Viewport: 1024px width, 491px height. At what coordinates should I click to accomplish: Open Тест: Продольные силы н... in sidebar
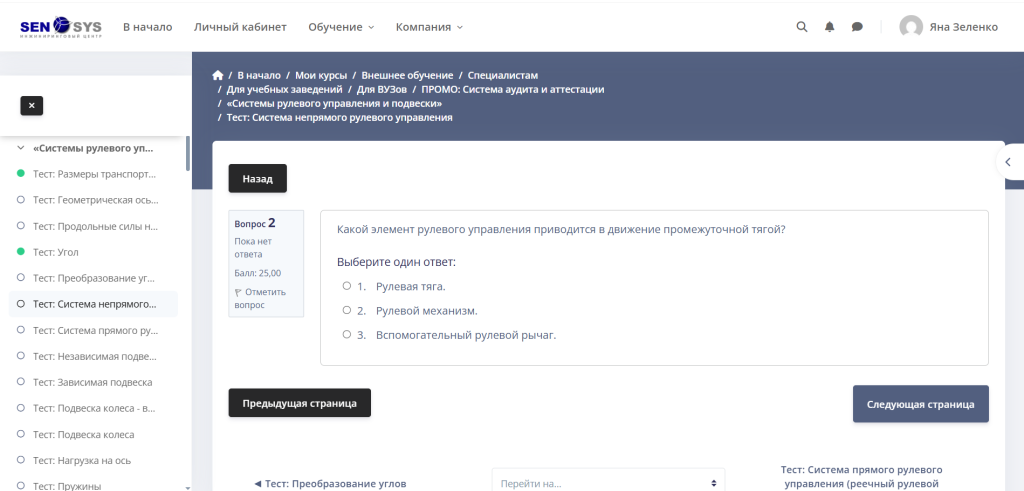pos(95,226)
